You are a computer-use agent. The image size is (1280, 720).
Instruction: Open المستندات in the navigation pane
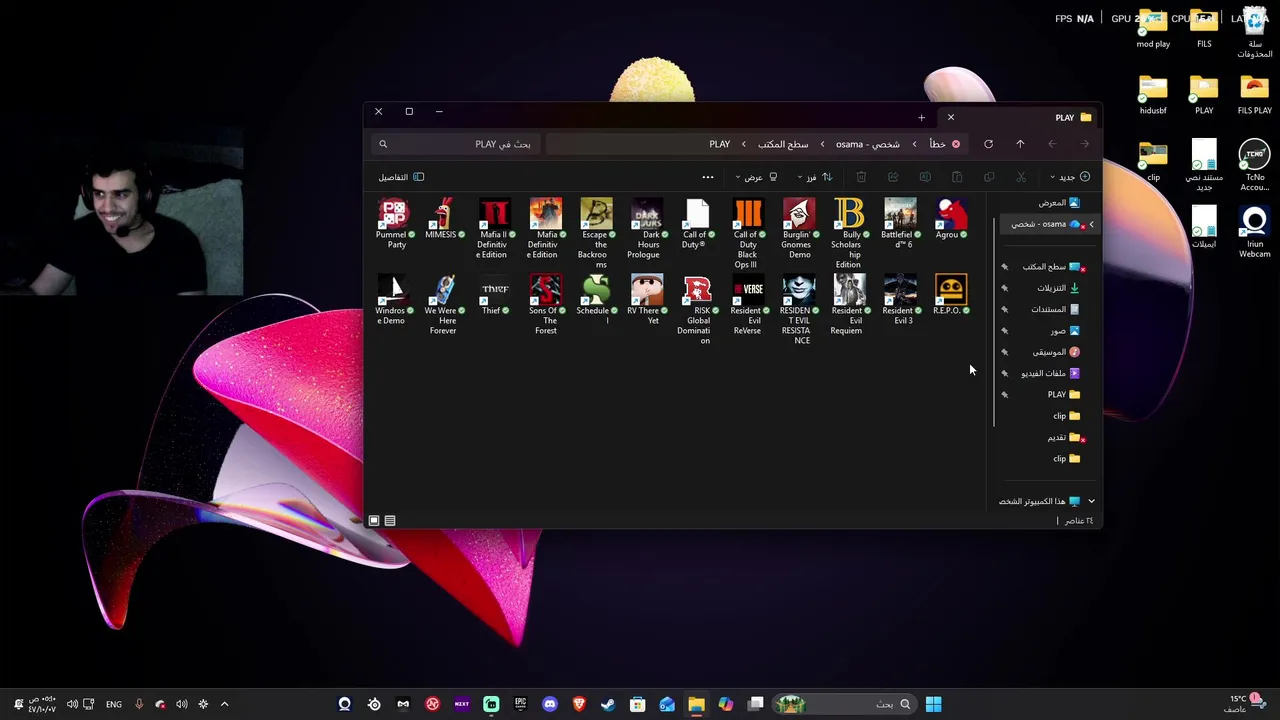1055,309
